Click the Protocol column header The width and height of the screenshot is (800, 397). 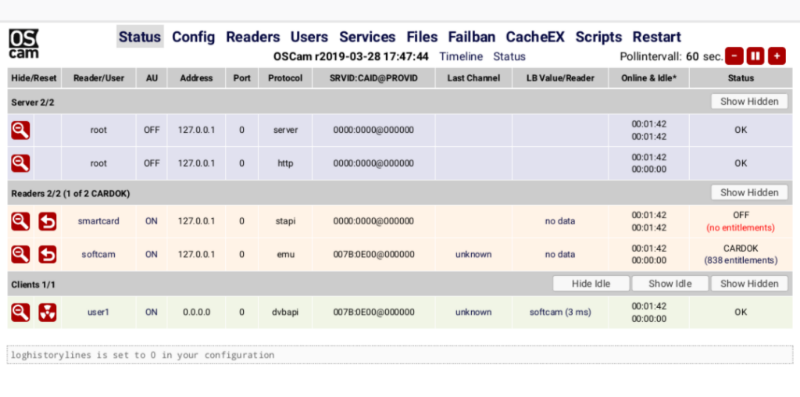[x=285, y=78]
